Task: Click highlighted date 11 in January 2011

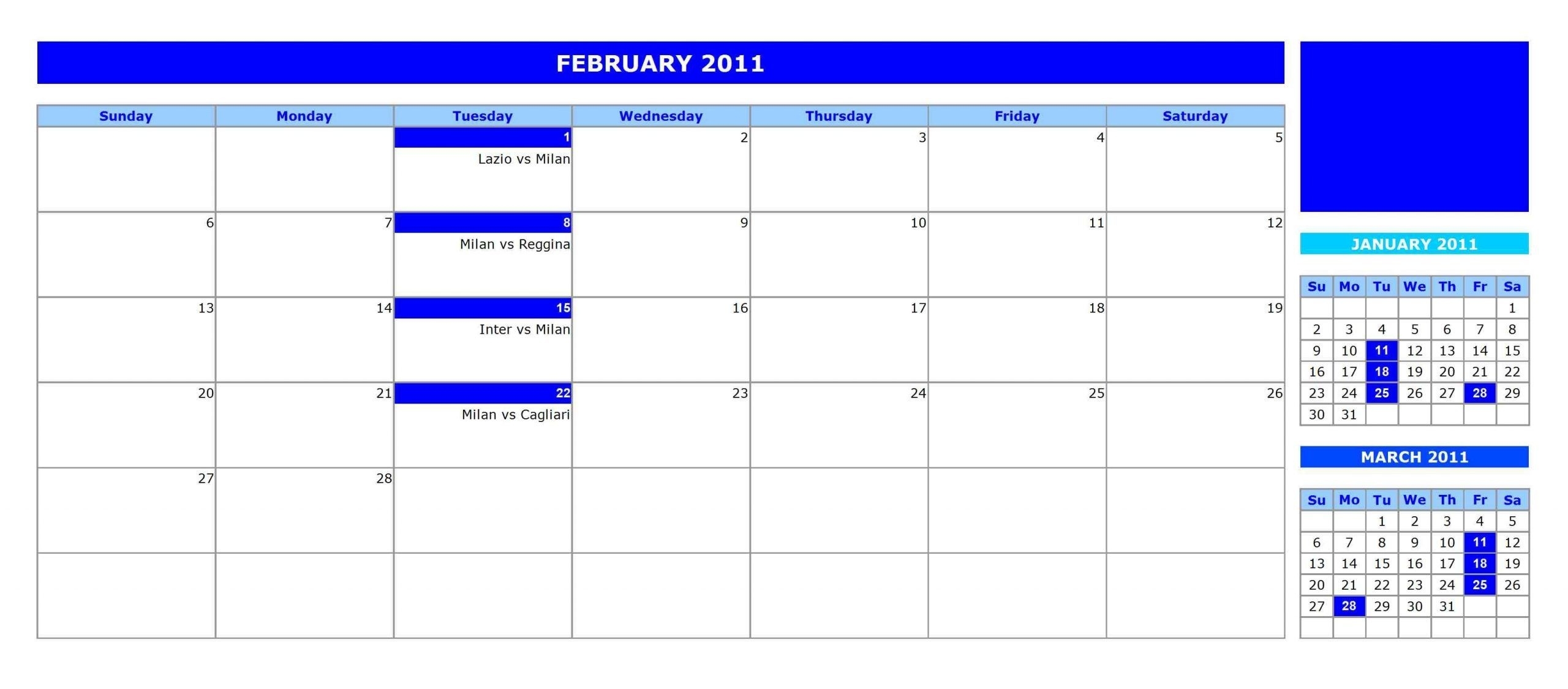Action: (1374, 349)
